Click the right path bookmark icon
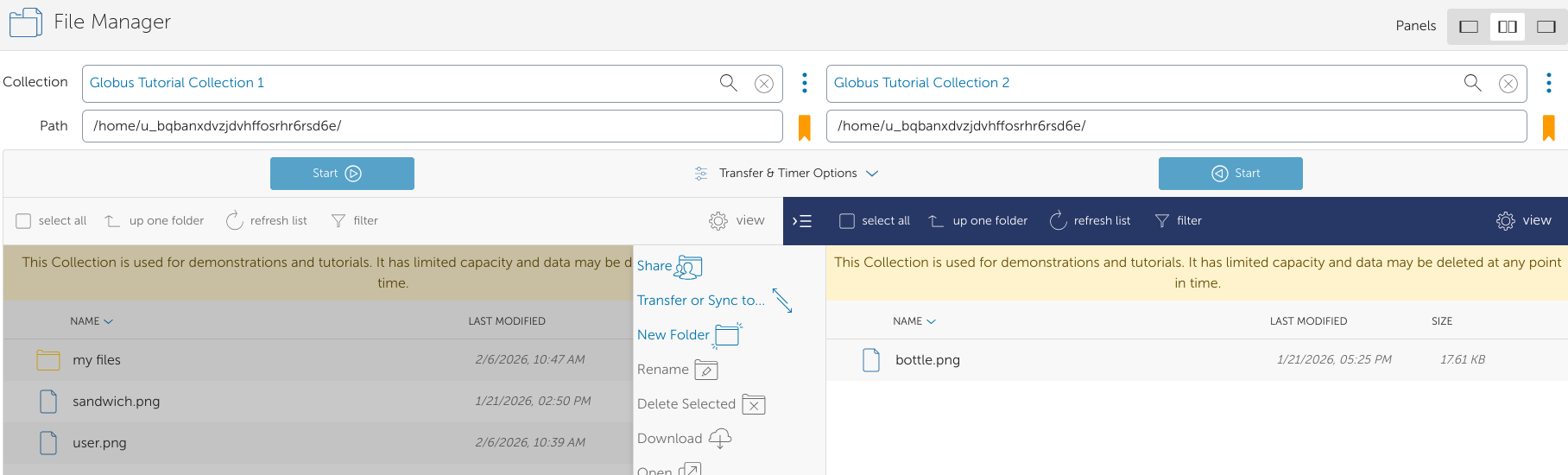This screenshot has width=1568, height=475. 1548,127
